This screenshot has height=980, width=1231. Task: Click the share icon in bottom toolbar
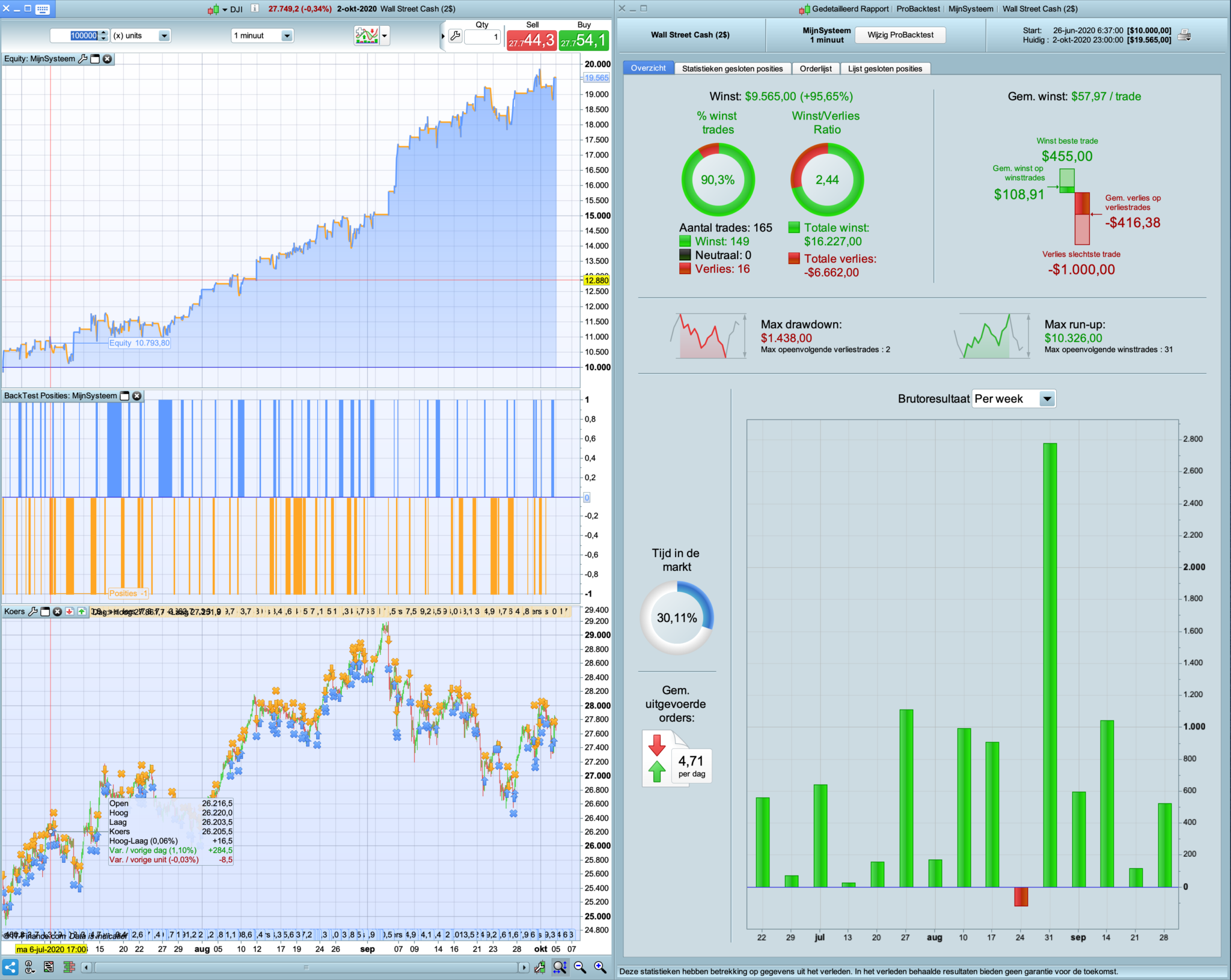(x=10, y=967)
